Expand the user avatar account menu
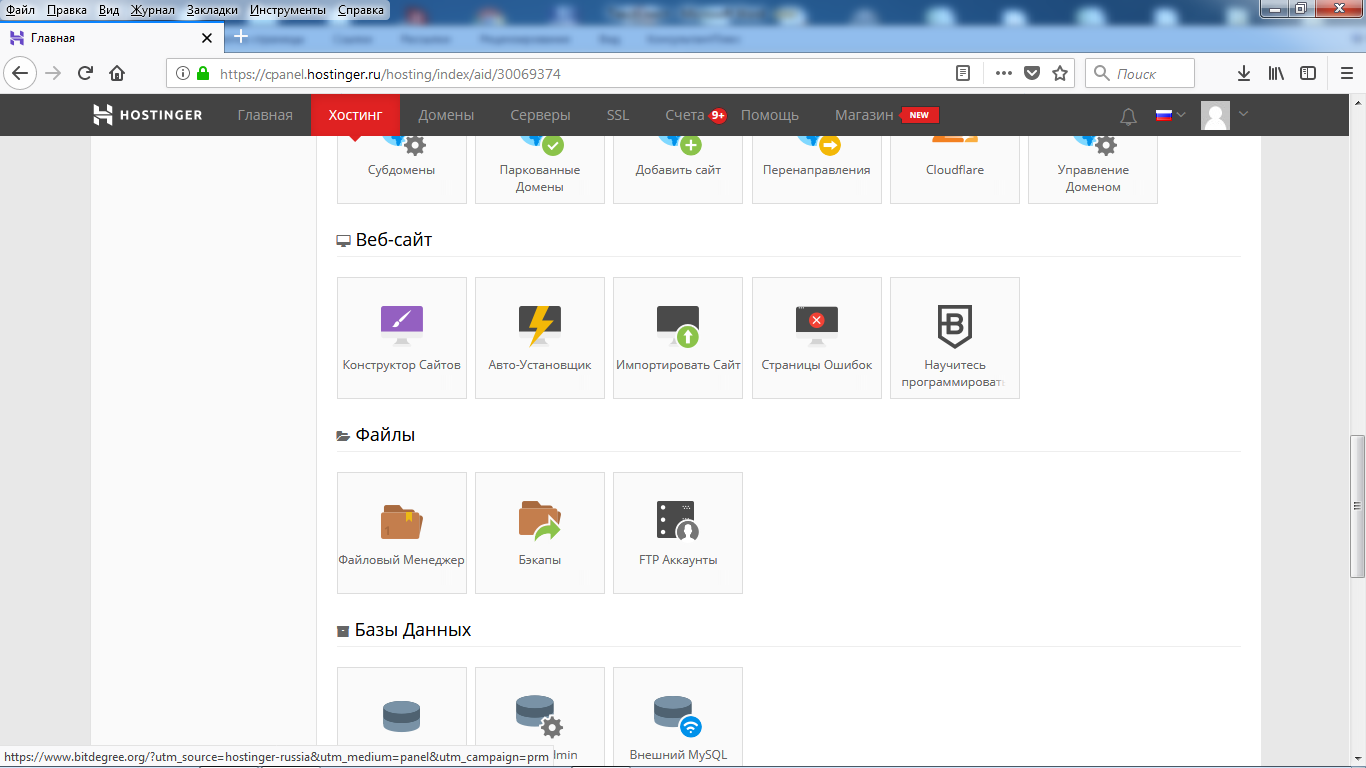This screenshot has height=768, width=1366. (1225, 115)
